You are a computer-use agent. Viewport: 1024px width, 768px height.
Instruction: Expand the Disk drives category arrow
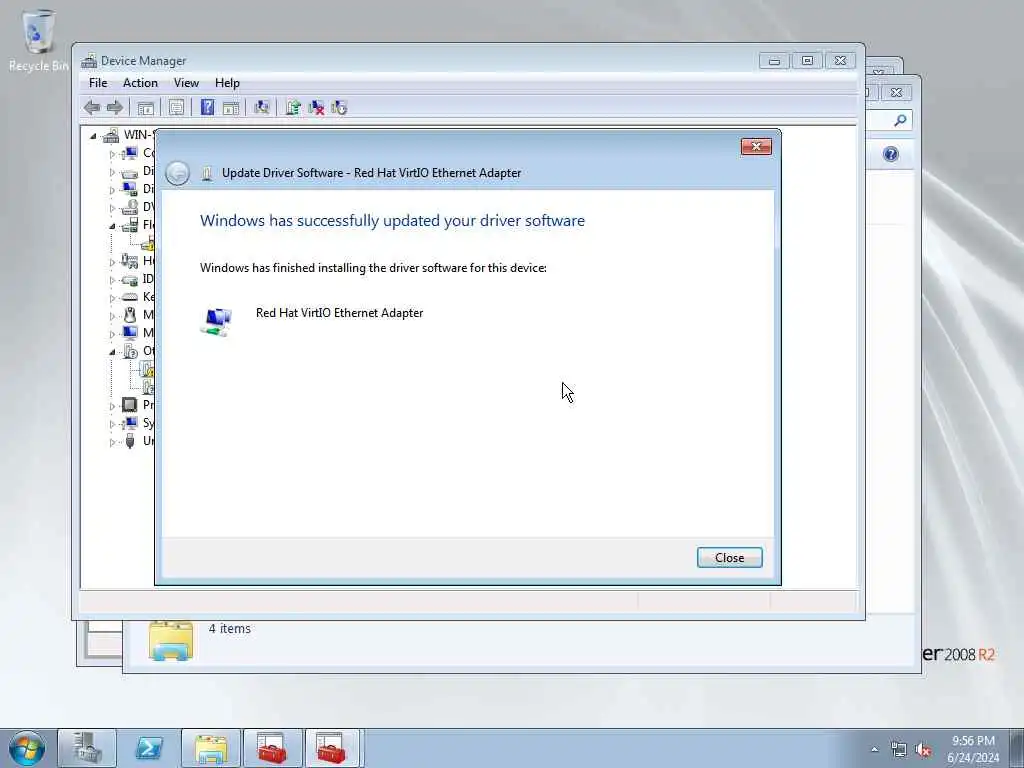(x=112, y=172)
